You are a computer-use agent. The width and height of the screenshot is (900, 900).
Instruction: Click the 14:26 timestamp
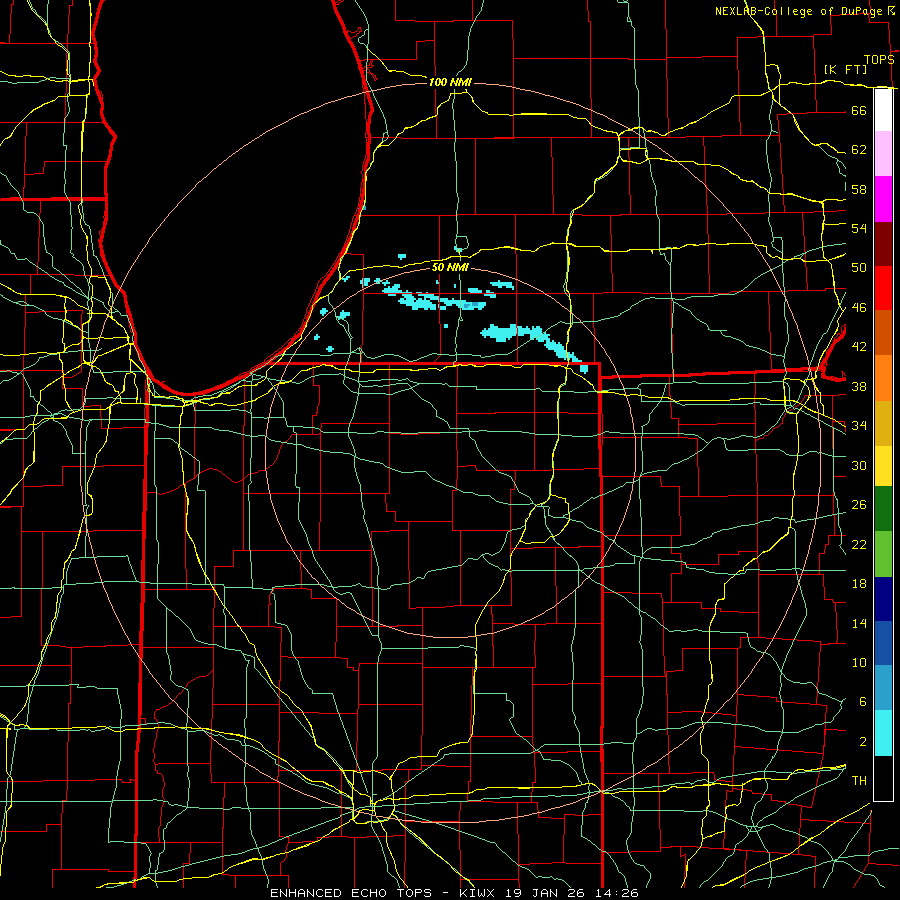(617, 893)
